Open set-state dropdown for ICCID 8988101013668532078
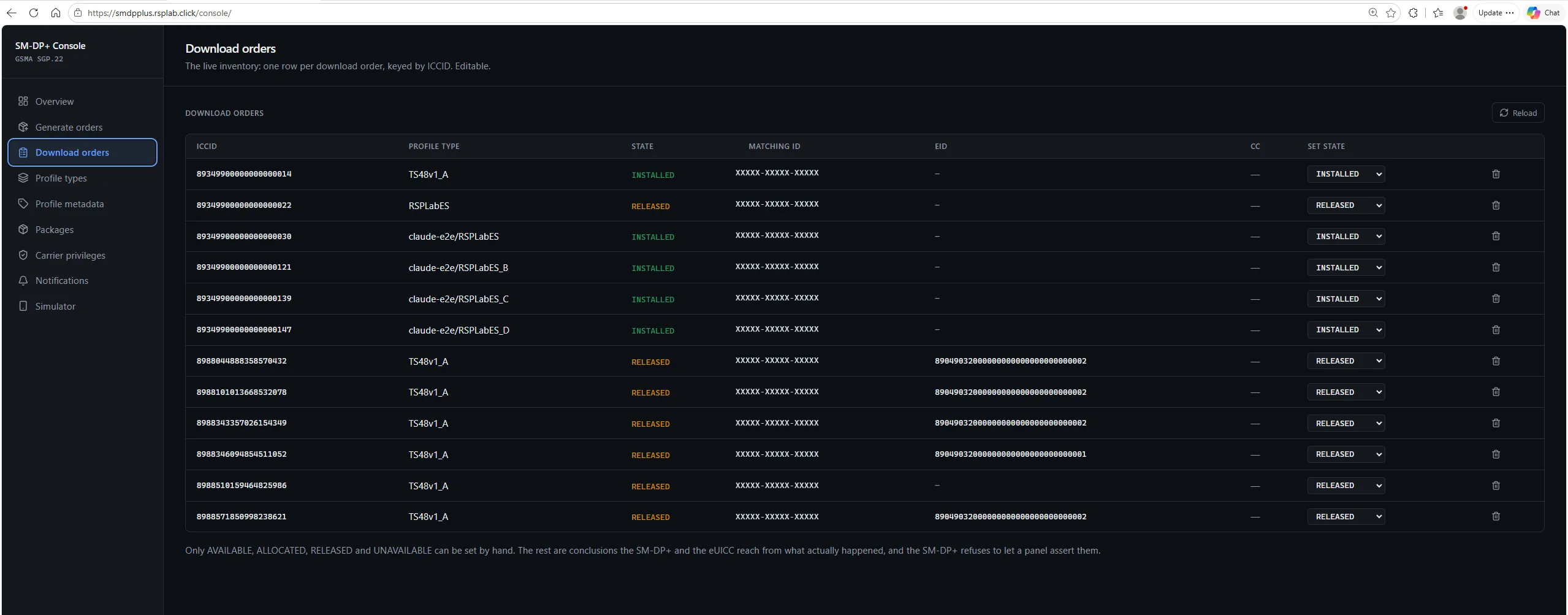 click(x=1346, y=392)
